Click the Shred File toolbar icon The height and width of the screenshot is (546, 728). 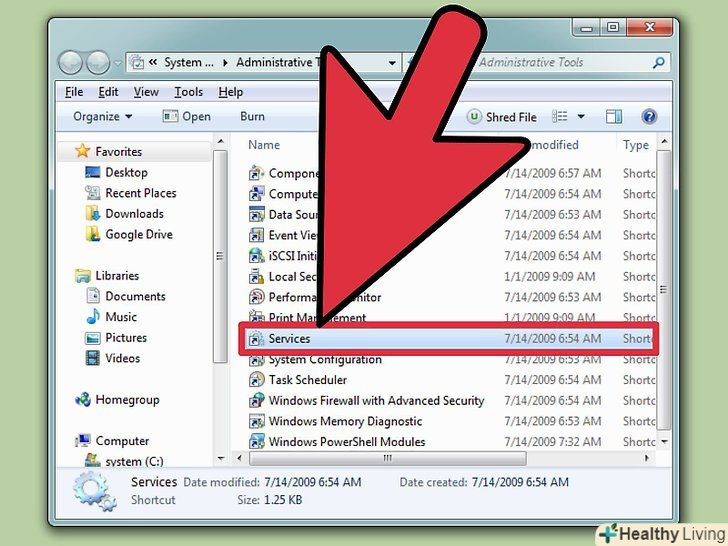[x=474, y=117]
